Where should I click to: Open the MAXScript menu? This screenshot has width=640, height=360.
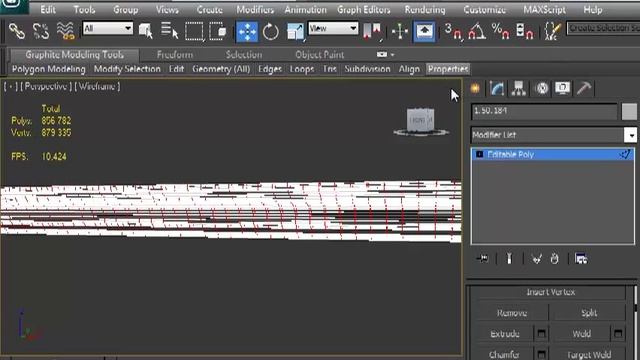pos(544,9)
